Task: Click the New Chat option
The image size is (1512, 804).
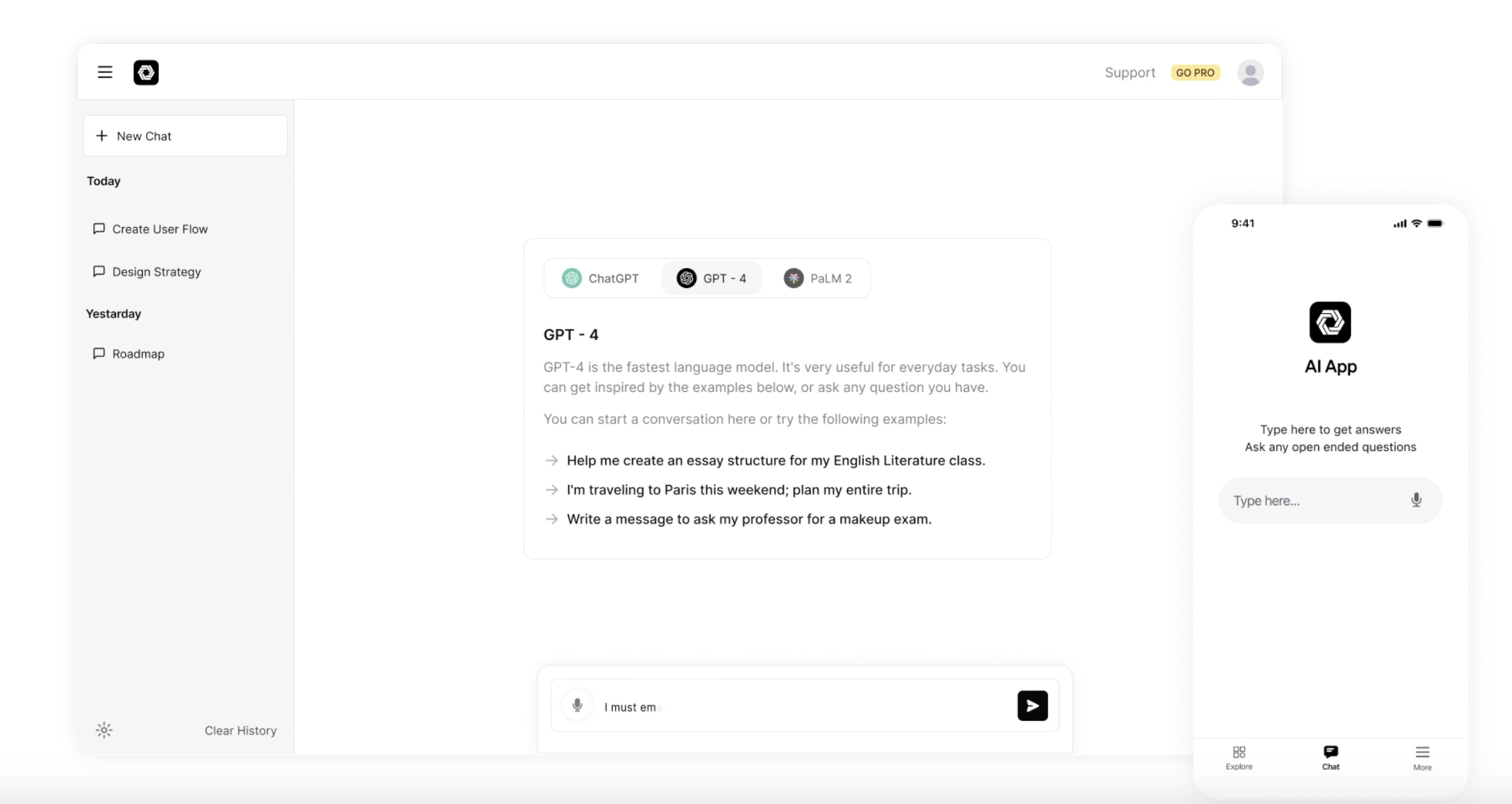Action: click(x=185, y=135)
